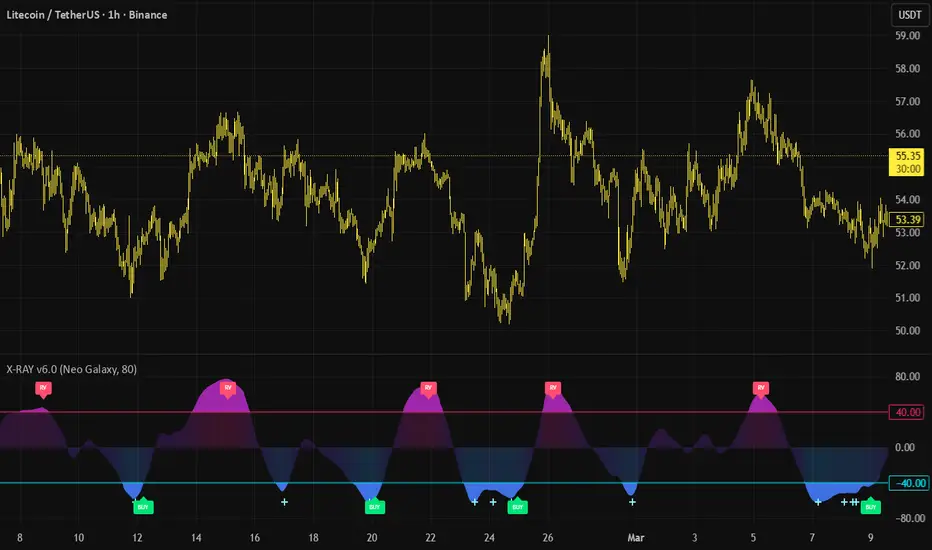The image size is (932, 550).
Task: Click the 53.39 last price label
Action: (x=908, y=219)
